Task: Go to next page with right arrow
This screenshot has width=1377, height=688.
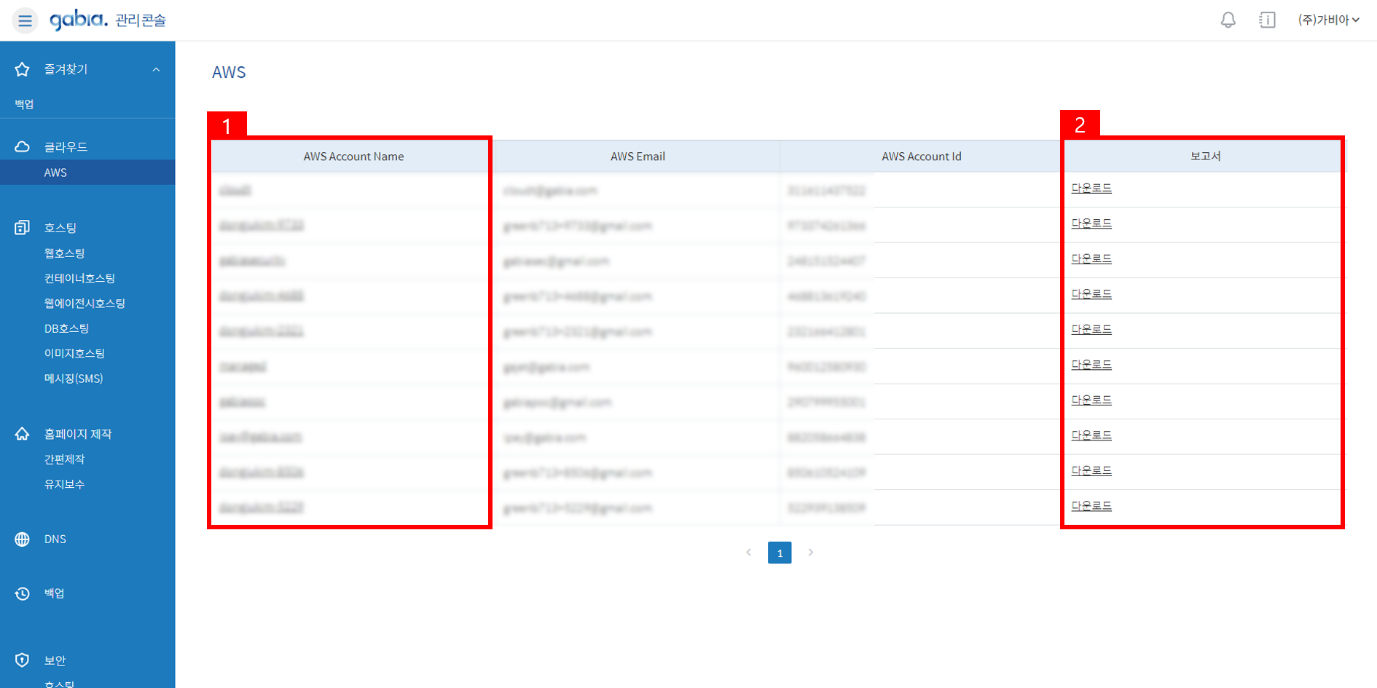Action: point(811,552)
